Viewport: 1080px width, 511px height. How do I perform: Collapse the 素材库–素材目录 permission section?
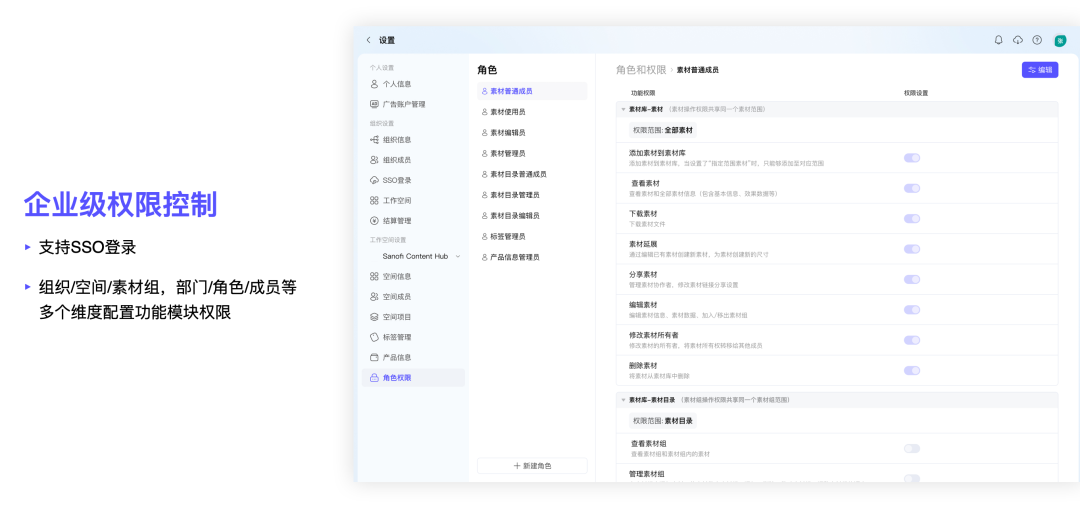click(x=624, y=399)
